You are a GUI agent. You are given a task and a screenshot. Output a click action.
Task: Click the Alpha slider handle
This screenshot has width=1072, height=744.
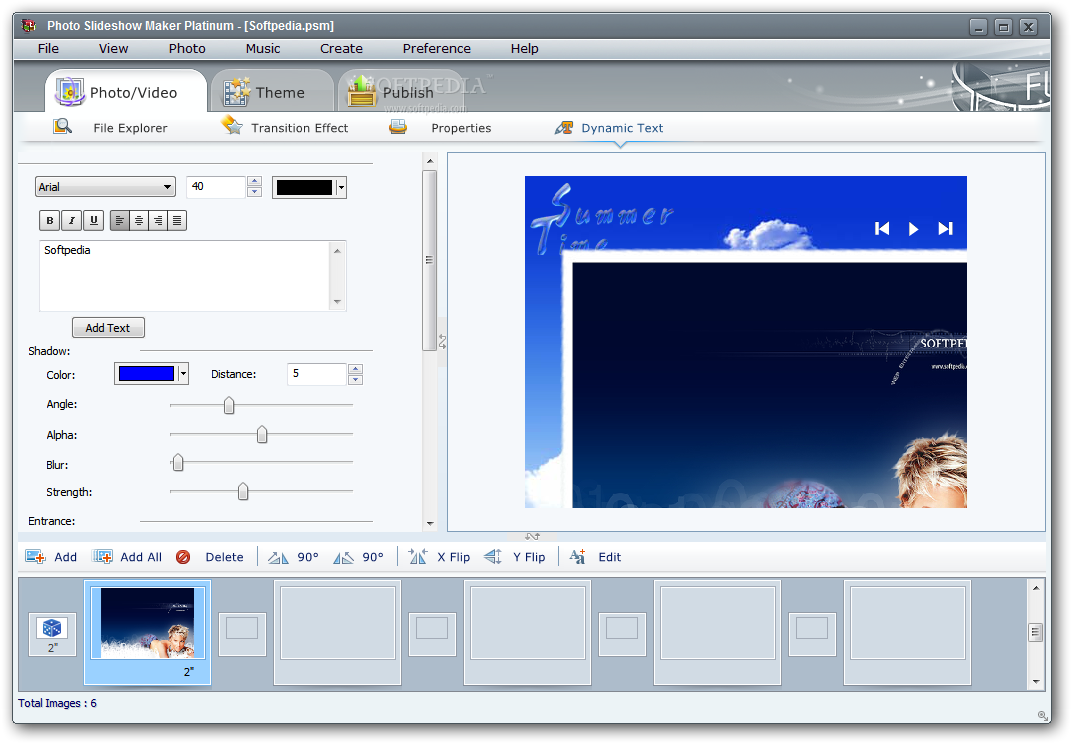(x=262, y=434)
